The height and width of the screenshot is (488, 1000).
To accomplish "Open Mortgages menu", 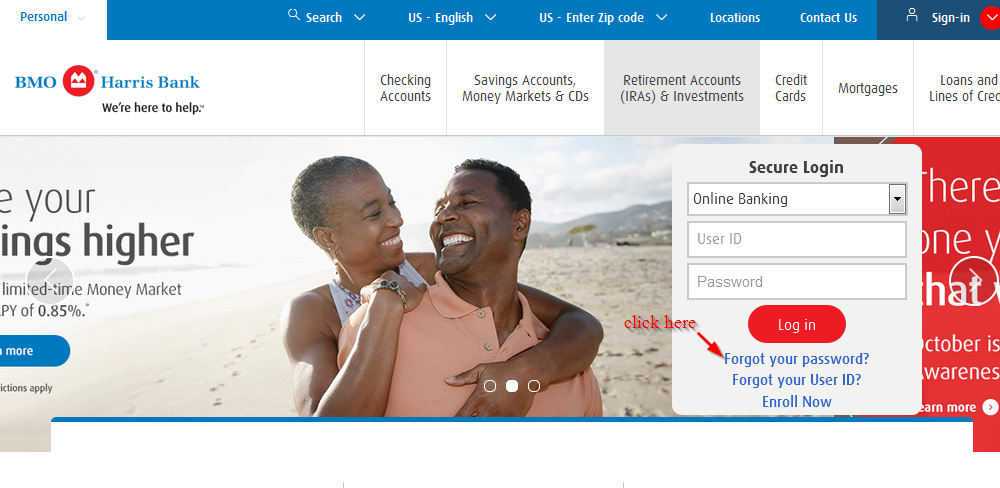I will coord(868,88).
